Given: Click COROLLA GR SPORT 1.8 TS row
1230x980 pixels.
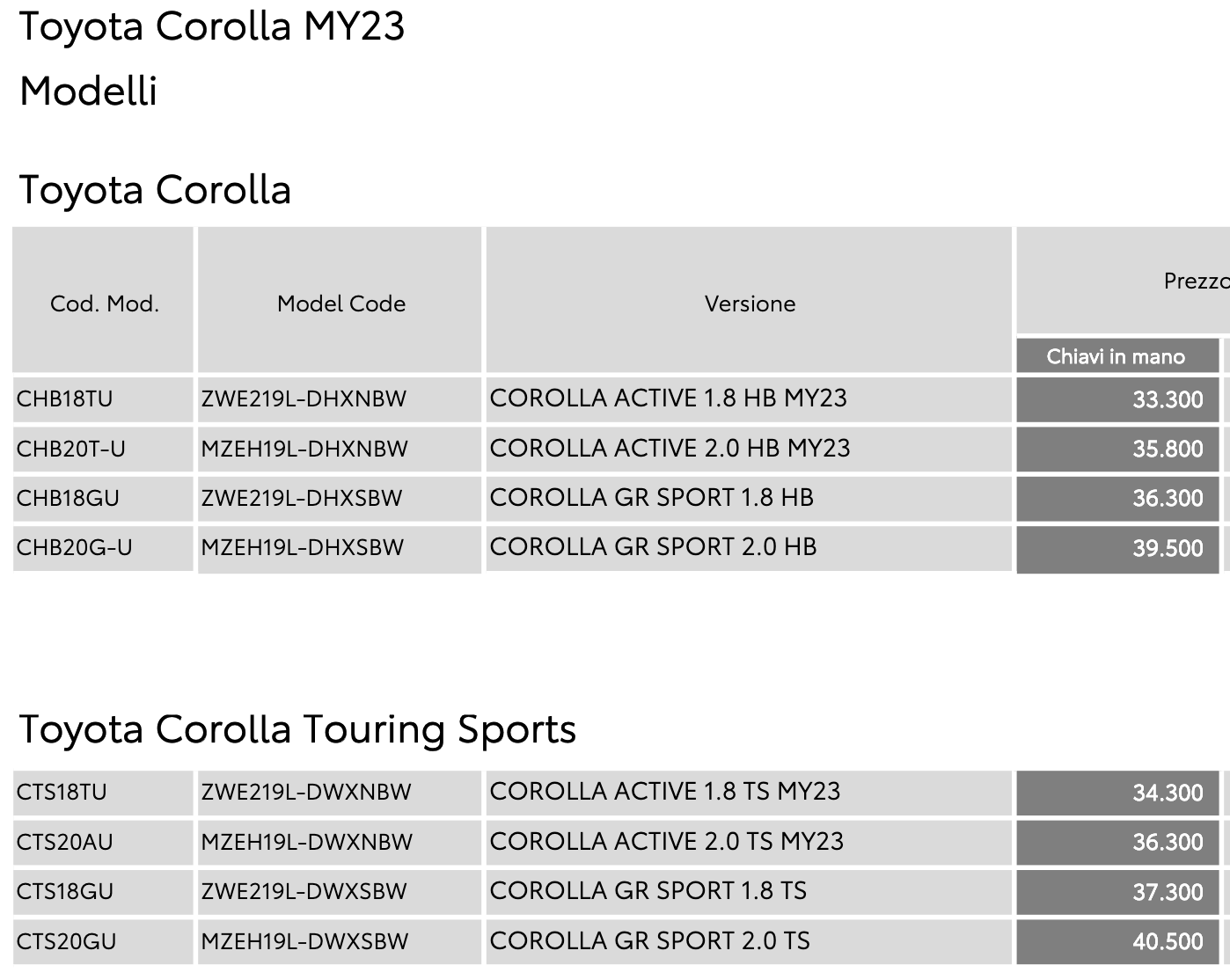Looking at the screenshot, I should [749, 891].
